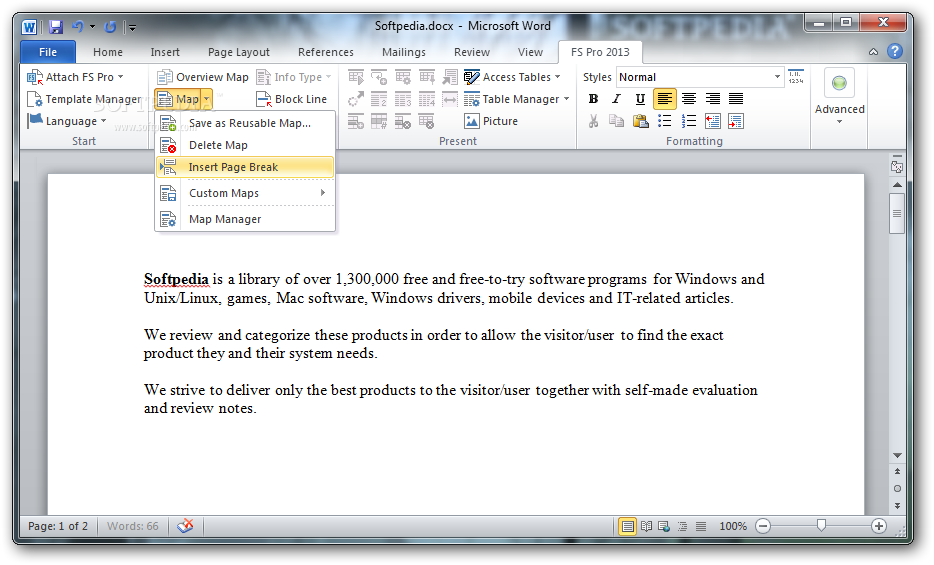Toggle justify alignment
Viewport: 934px width, 565px height.
[x=736, y=99]
